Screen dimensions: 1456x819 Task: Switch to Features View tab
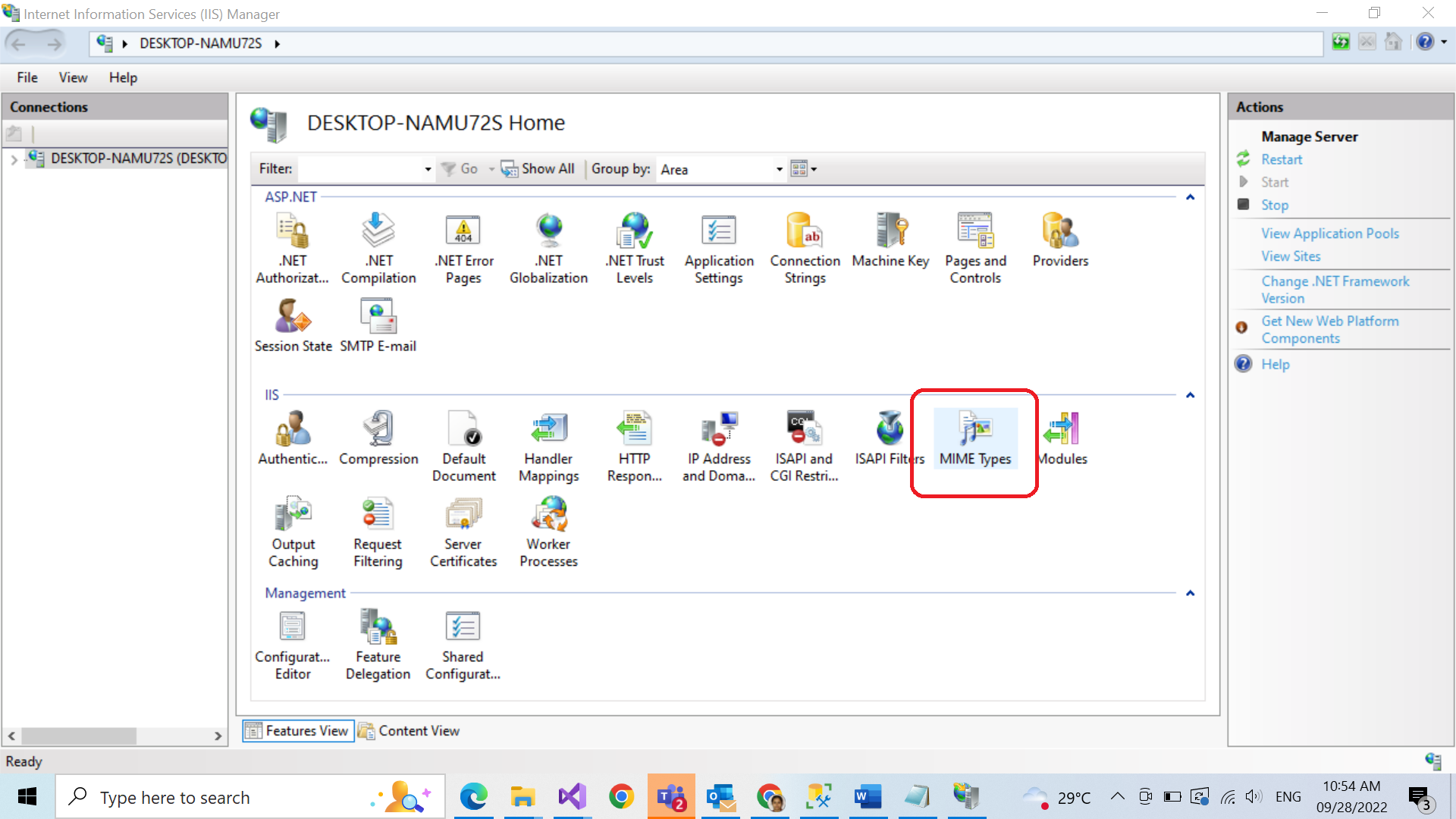pyautogui.click(x=298, y=731)
